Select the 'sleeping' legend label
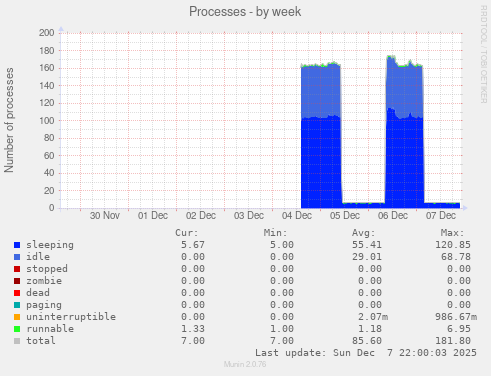The image size is (491, 376). point(50,245)
